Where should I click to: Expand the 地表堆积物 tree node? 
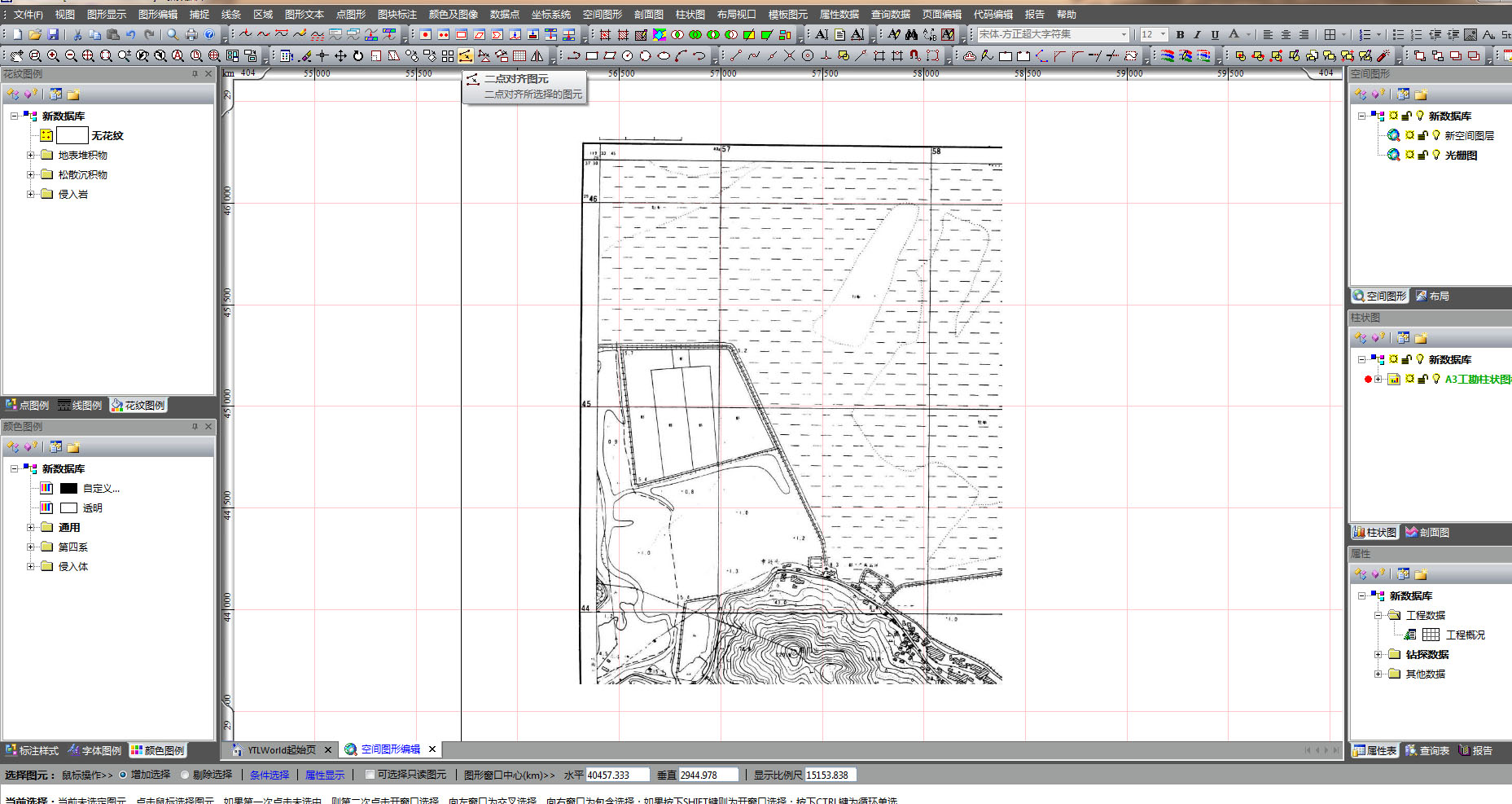(x=31, y=155)
